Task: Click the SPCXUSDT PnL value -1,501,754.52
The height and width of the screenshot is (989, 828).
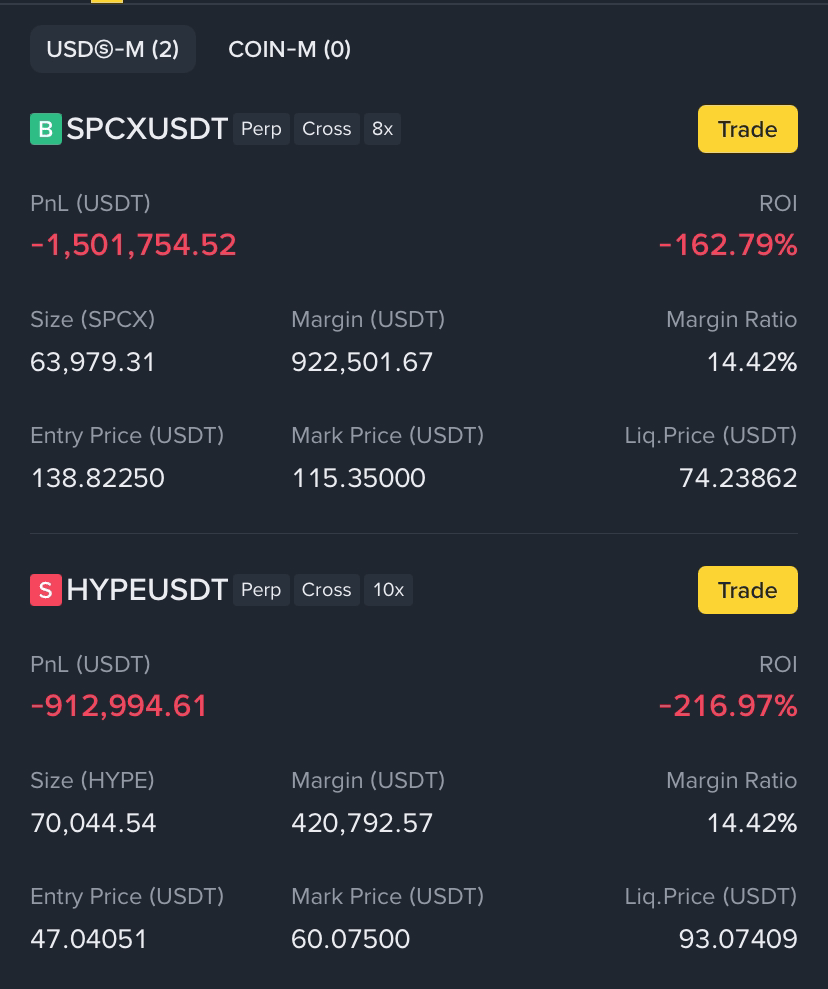Action: [x=134, y=245]
